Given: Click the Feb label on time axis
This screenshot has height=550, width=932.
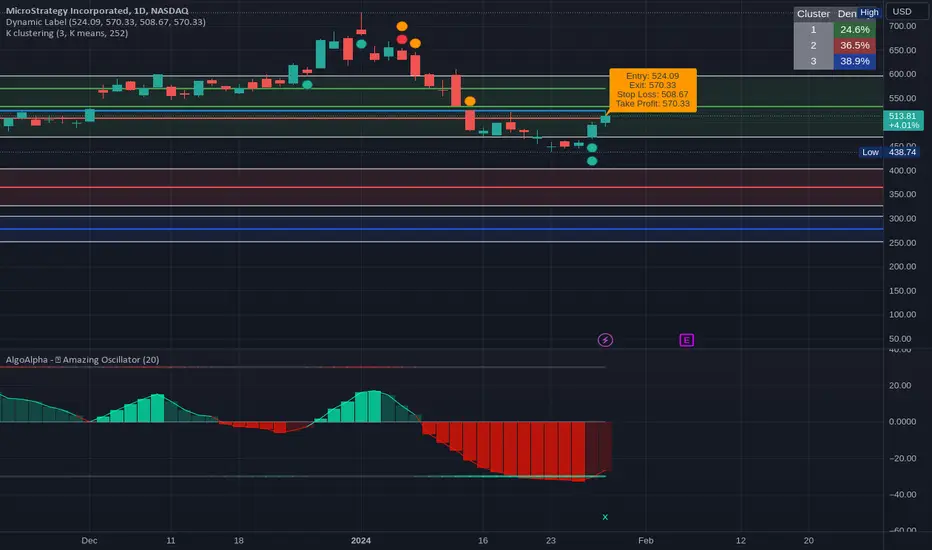Looking at the screenshot, I should (646, 540).
